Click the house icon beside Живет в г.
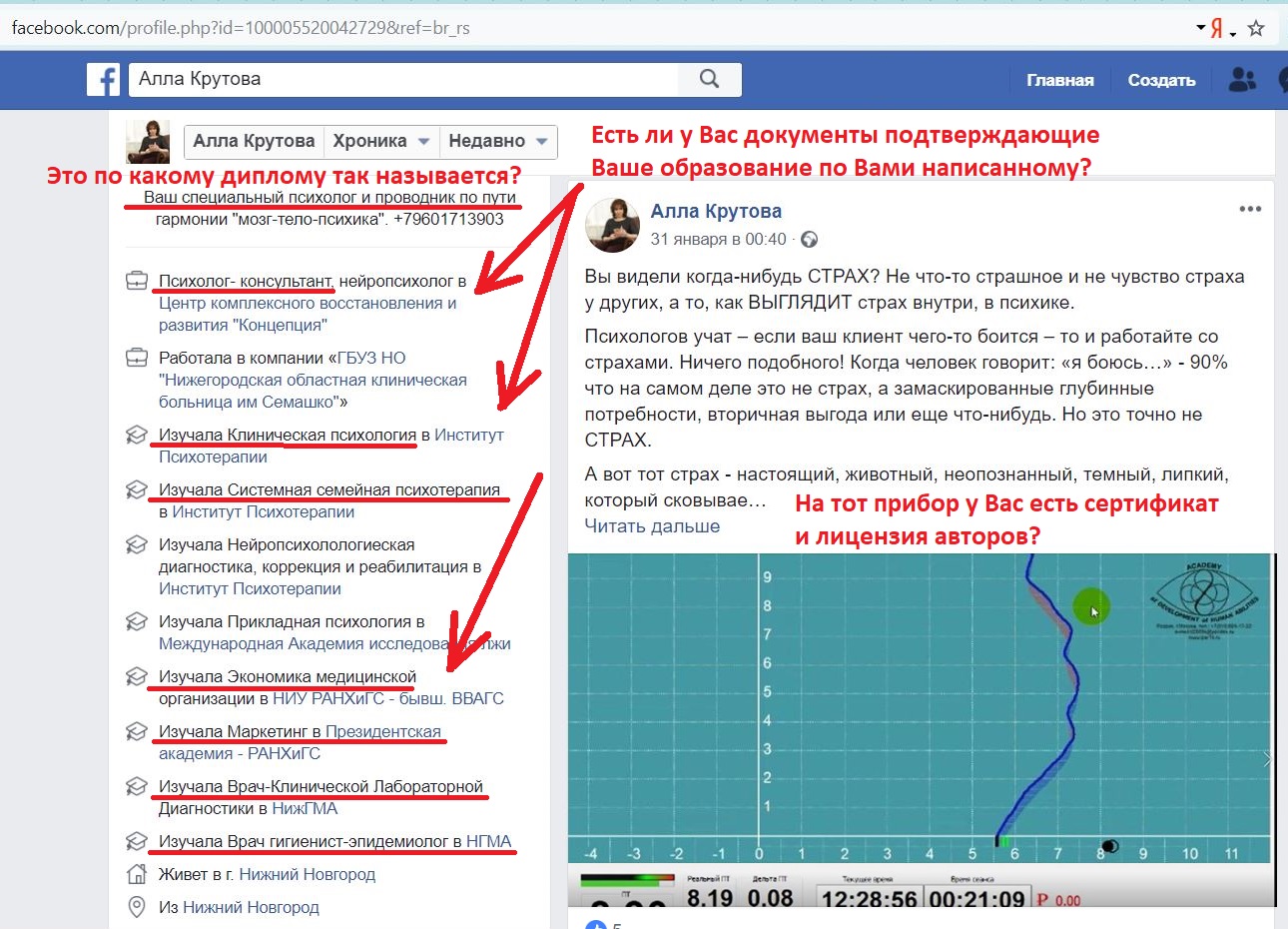 point(137,874)
